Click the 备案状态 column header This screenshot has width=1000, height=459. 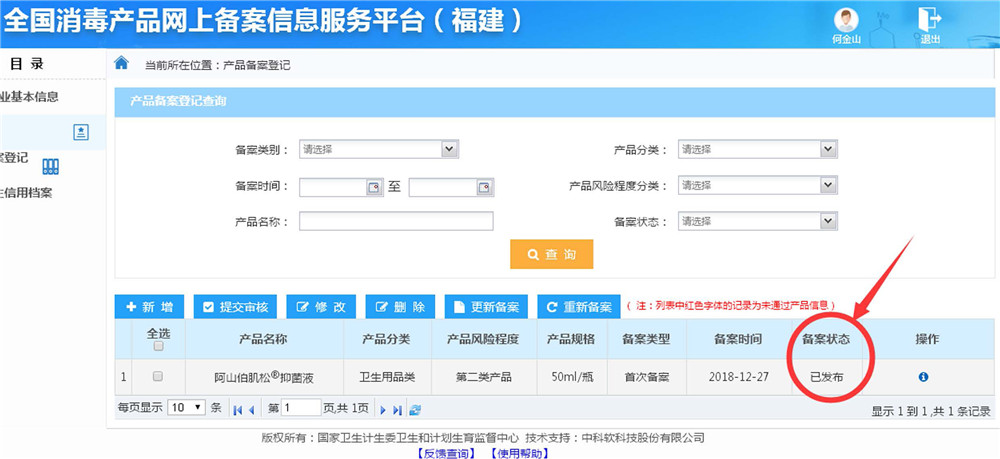(x=826, y=339)
